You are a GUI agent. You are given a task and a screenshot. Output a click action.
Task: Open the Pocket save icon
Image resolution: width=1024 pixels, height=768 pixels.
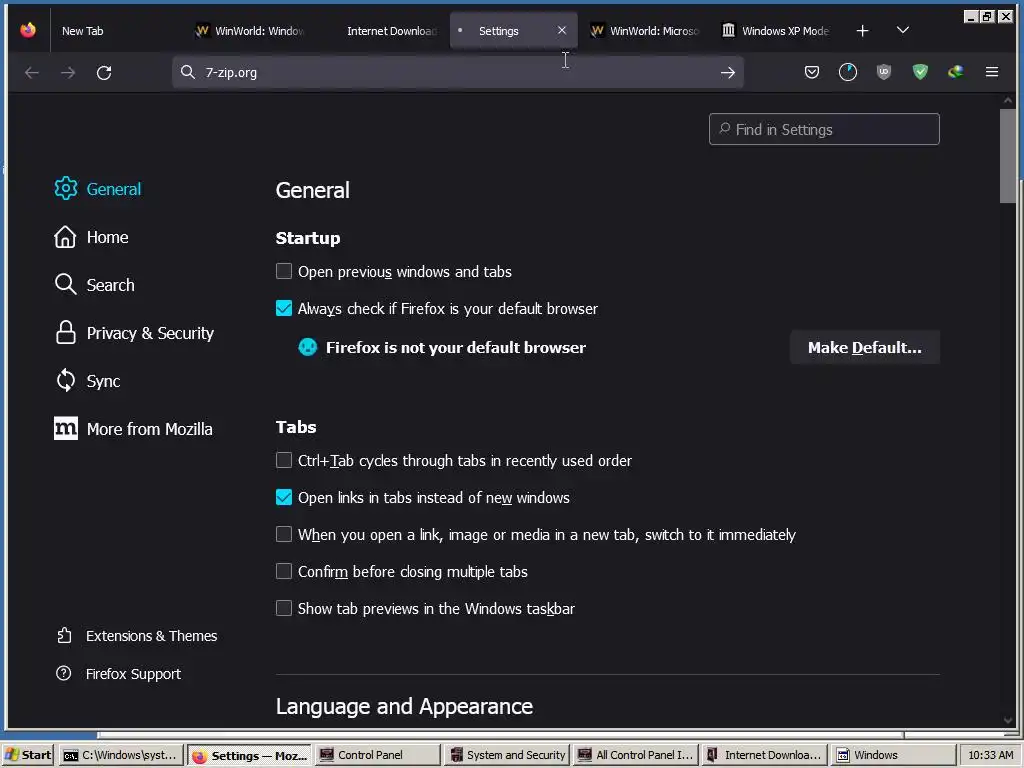point(812,72)
